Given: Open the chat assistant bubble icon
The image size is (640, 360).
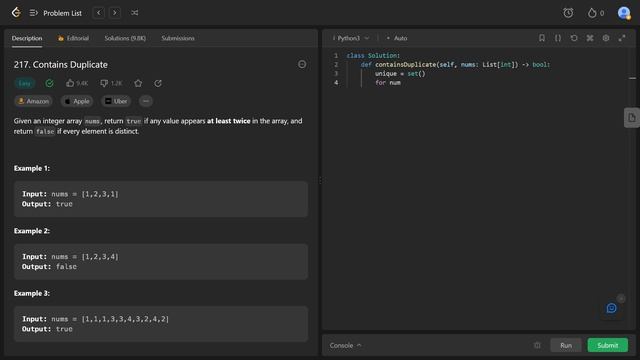Looking at the screenshot, I should click(x=611, y=308).
